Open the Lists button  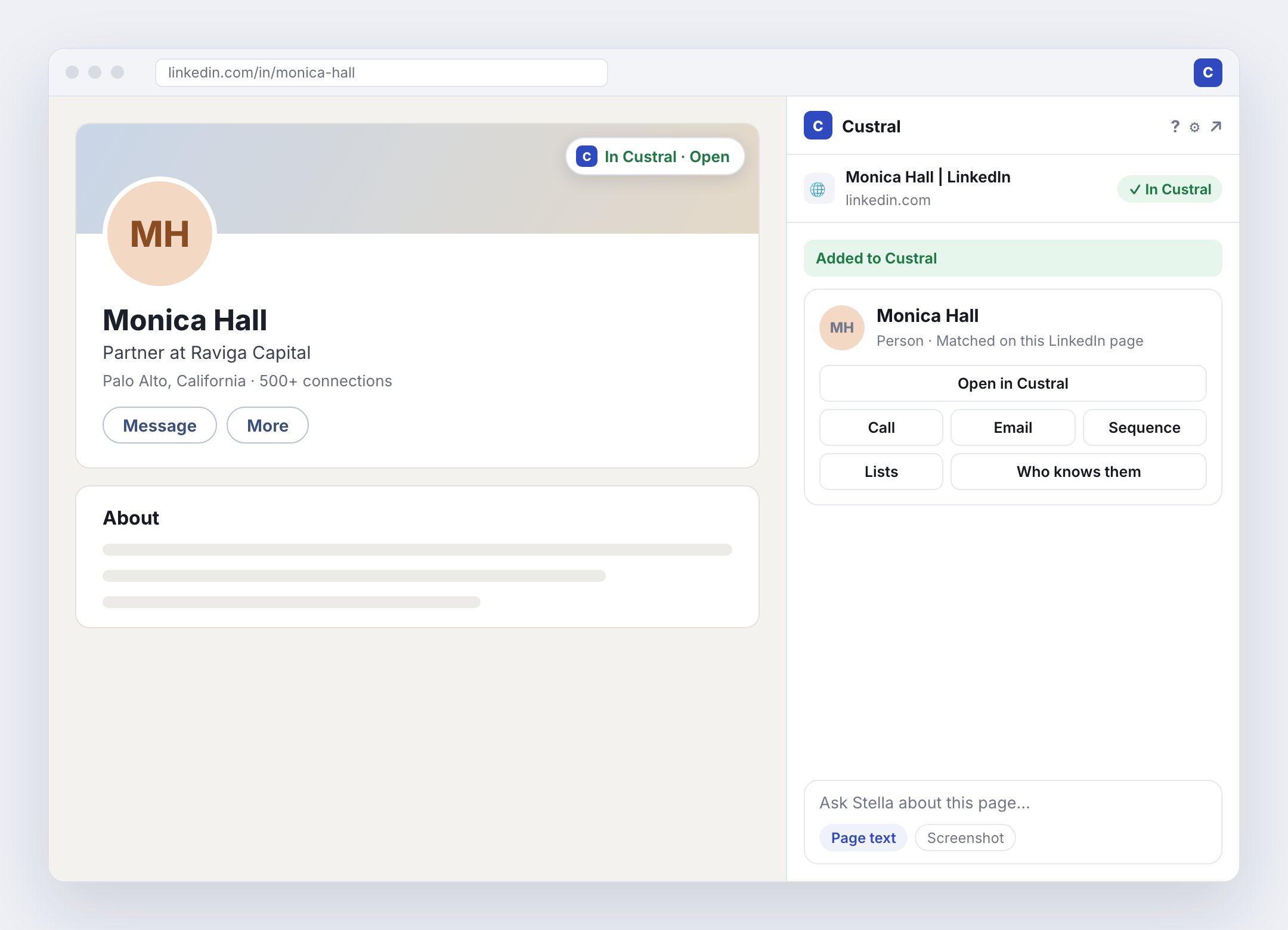881,472
